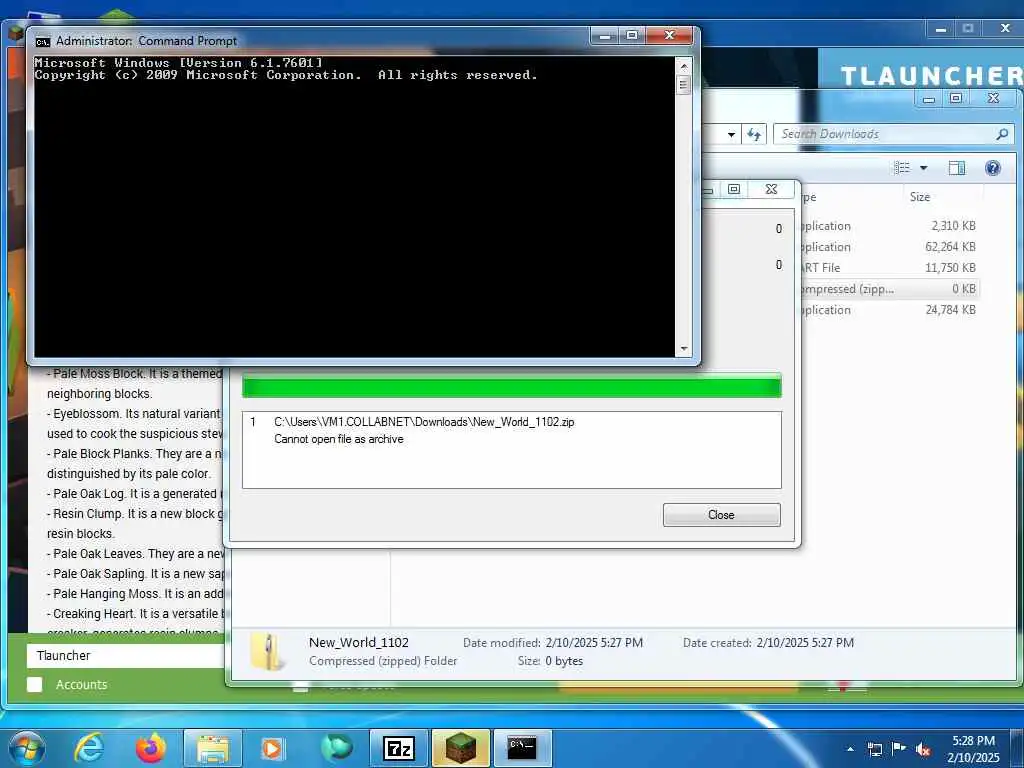The width and height of the screenshot is (1024, 768).
Task: Click the Change your view icon in Explorer
Action: [x=902, y=168]
